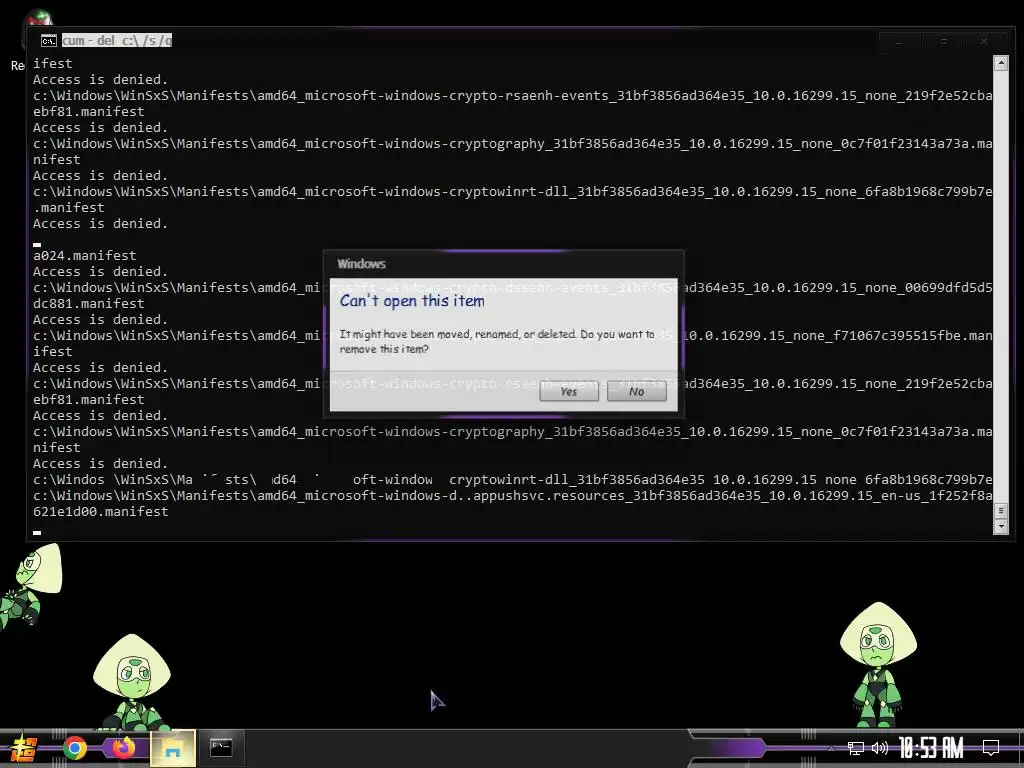Click the 'dc881.manifest' output line
This screenshot has height=768, width=1024.
[89, 304]
